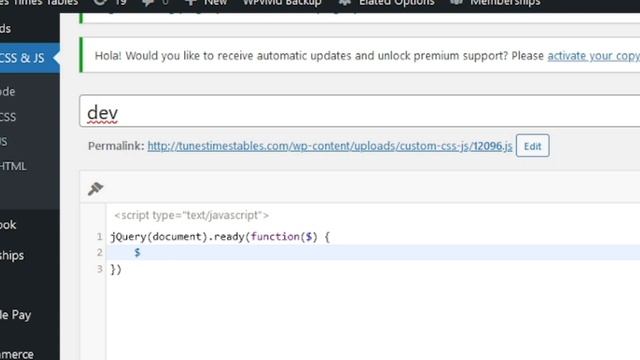This screenshot has width=640, height=360.
Task: Follow the activate your copy link
Action: (x=593, y=56)
